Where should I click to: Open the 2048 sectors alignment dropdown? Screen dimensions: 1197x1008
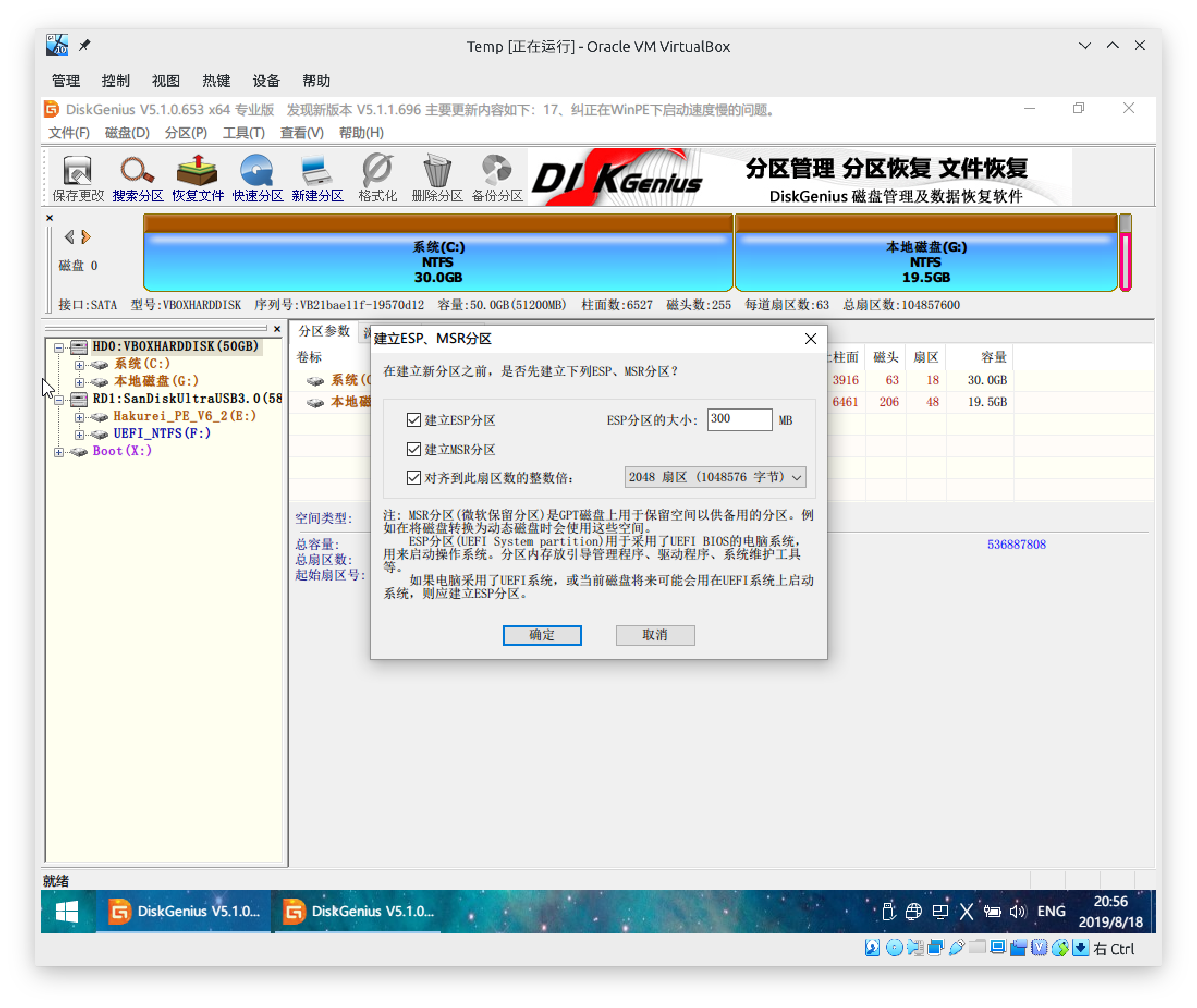(x=716, y=477)
